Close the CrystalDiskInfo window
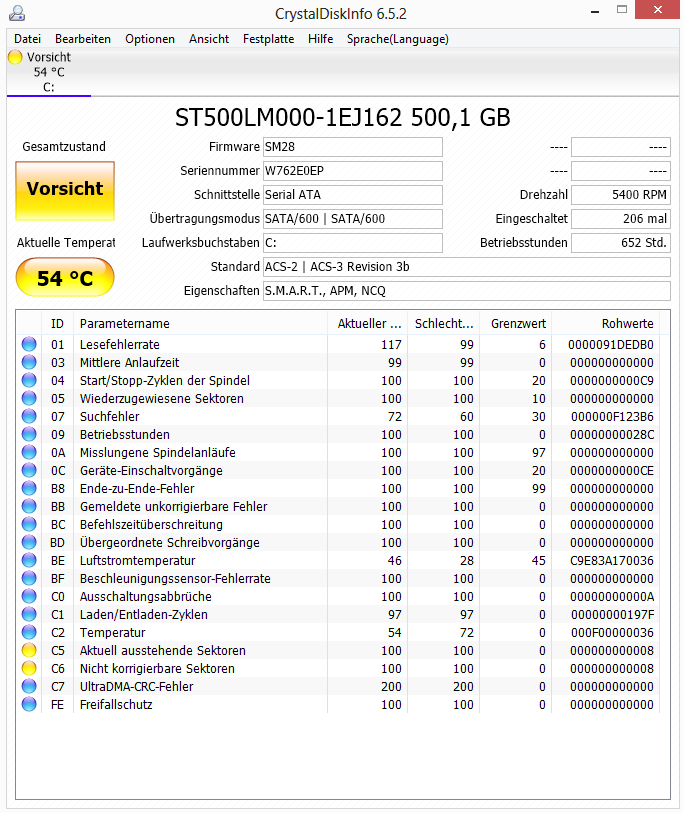The height and width of the screenshot is (813, 683). 657,9
